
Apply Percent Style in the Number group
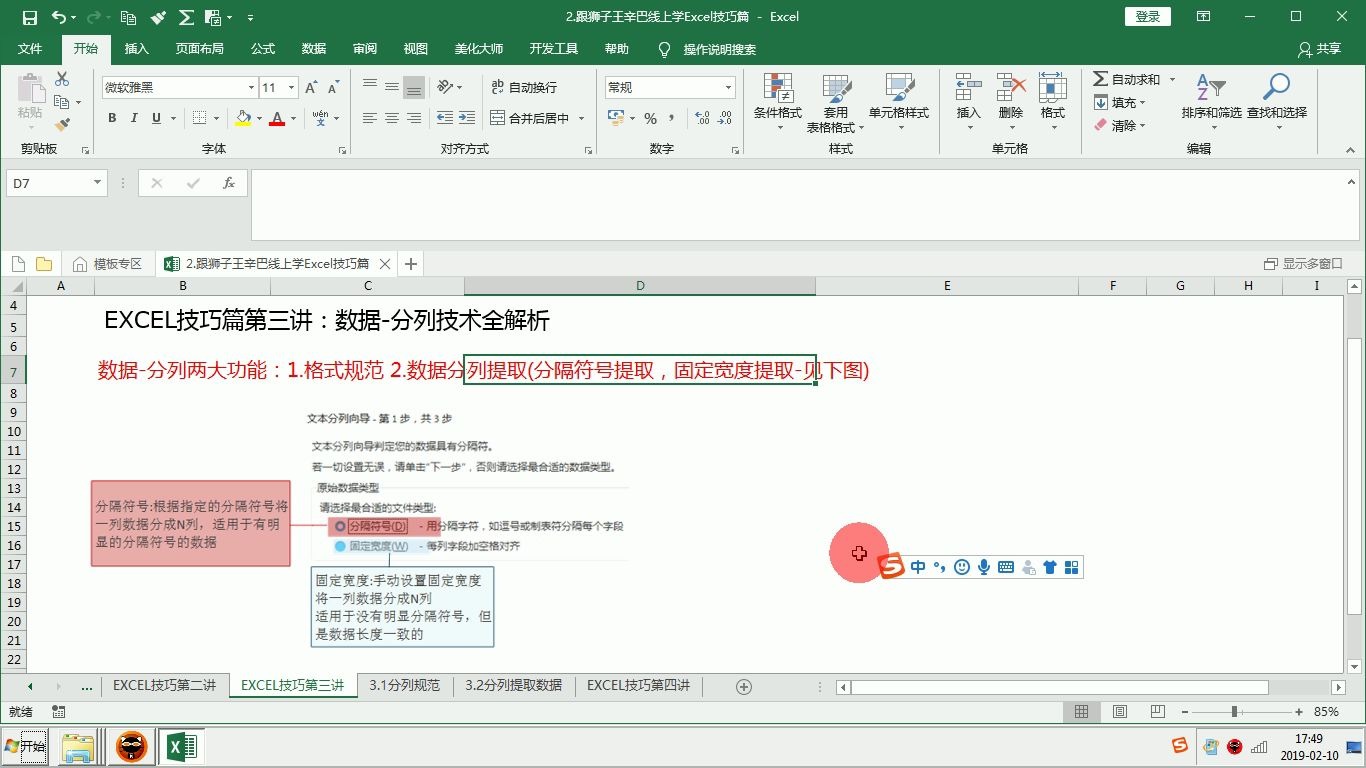click(x=650, y=118)
